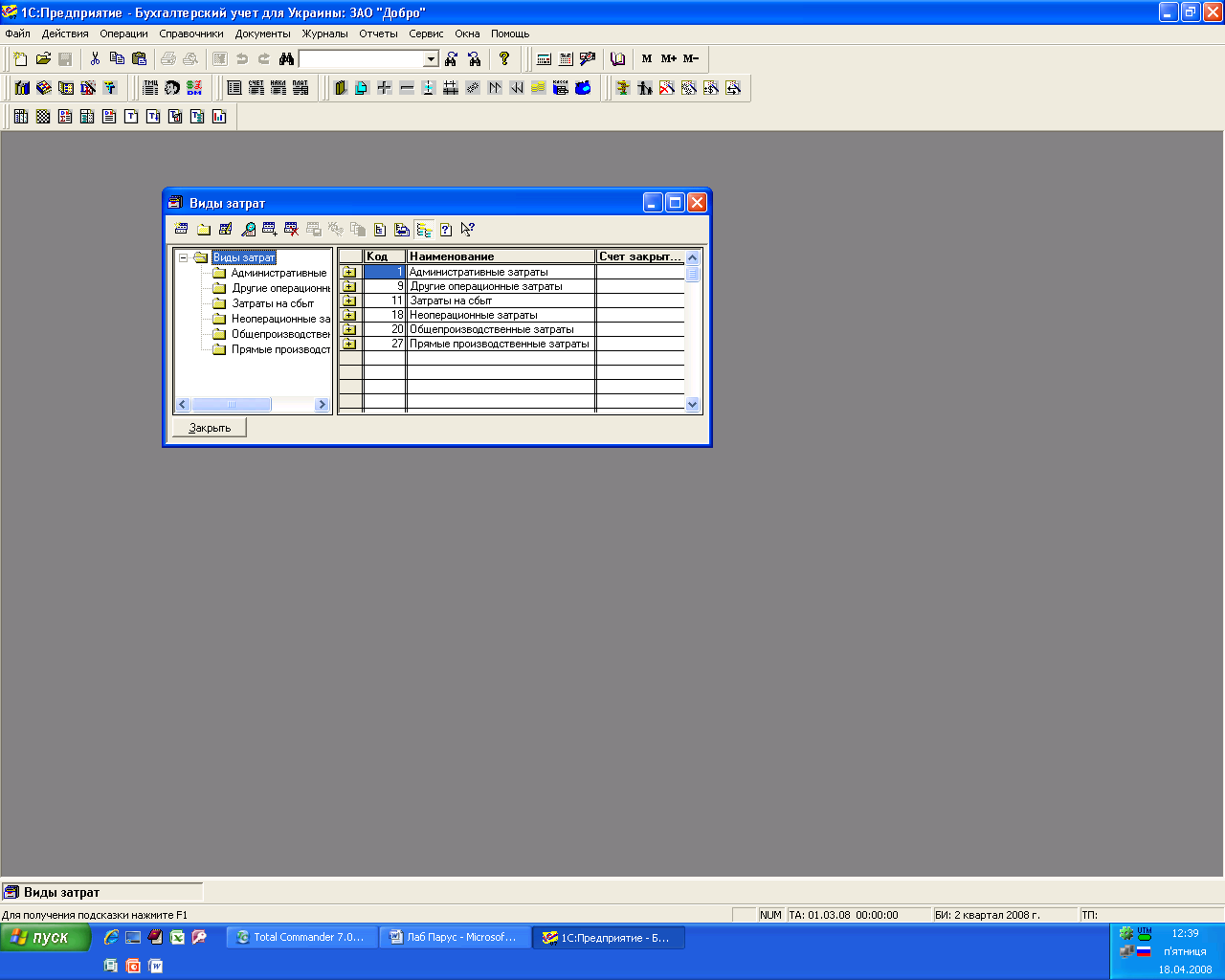Open folder icon in Административные затраты row
The height and width of the screenshot is (980, 1225).
pos(349,272)
